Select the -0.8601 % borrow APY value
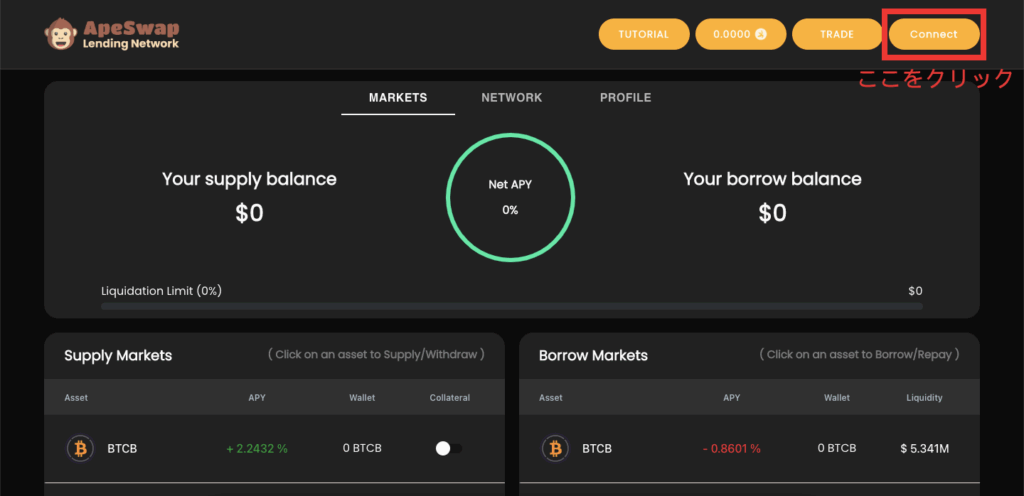Image resolution: width=1024 pixels, height=496 pixels. pyautogui.click(x=731, y=448)
